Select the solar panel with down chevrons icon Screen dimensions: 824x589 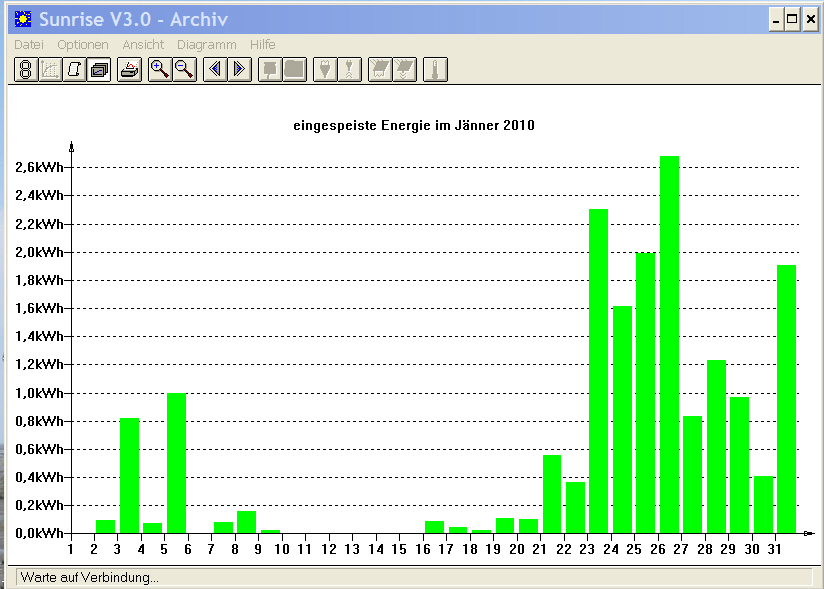coord(405,69)
